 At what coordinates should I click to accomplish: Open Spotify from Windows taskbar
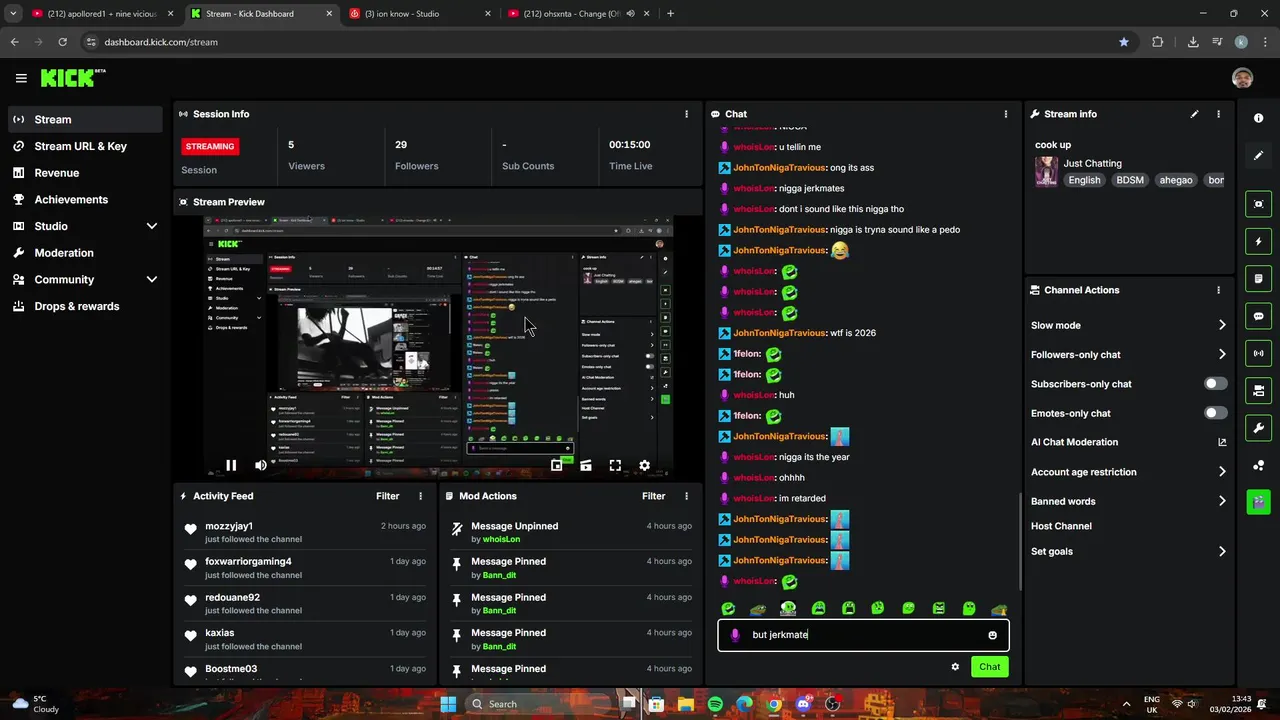pos(715,704)
